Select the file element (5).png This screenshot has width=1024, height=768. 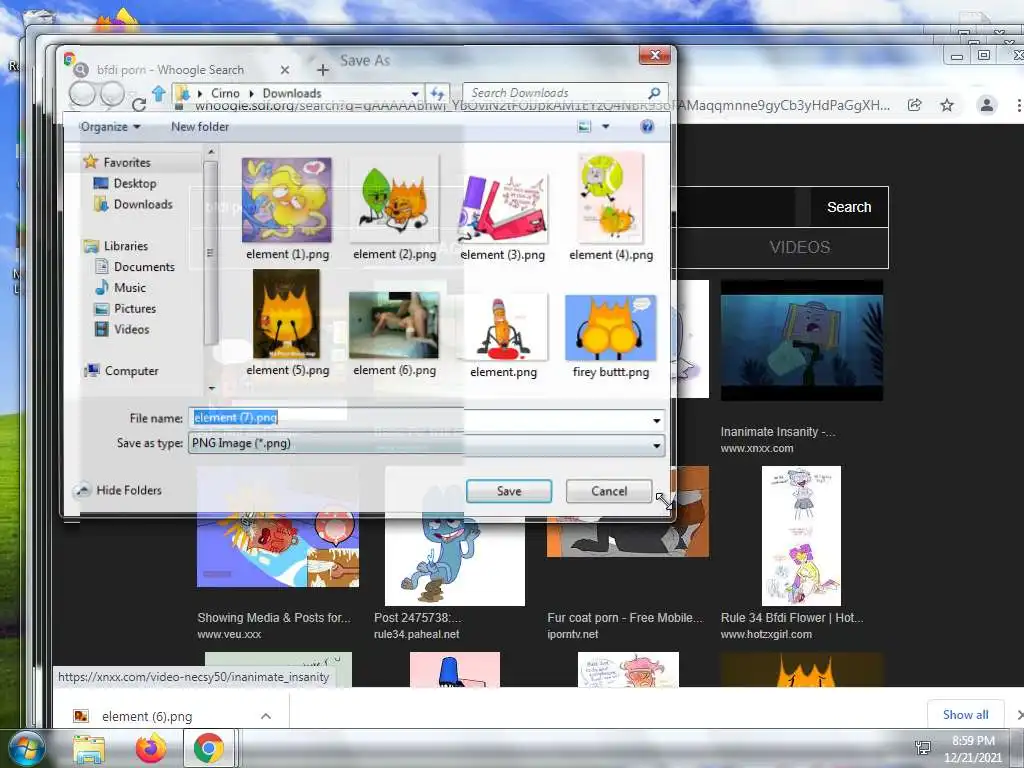tap(287, 324)
